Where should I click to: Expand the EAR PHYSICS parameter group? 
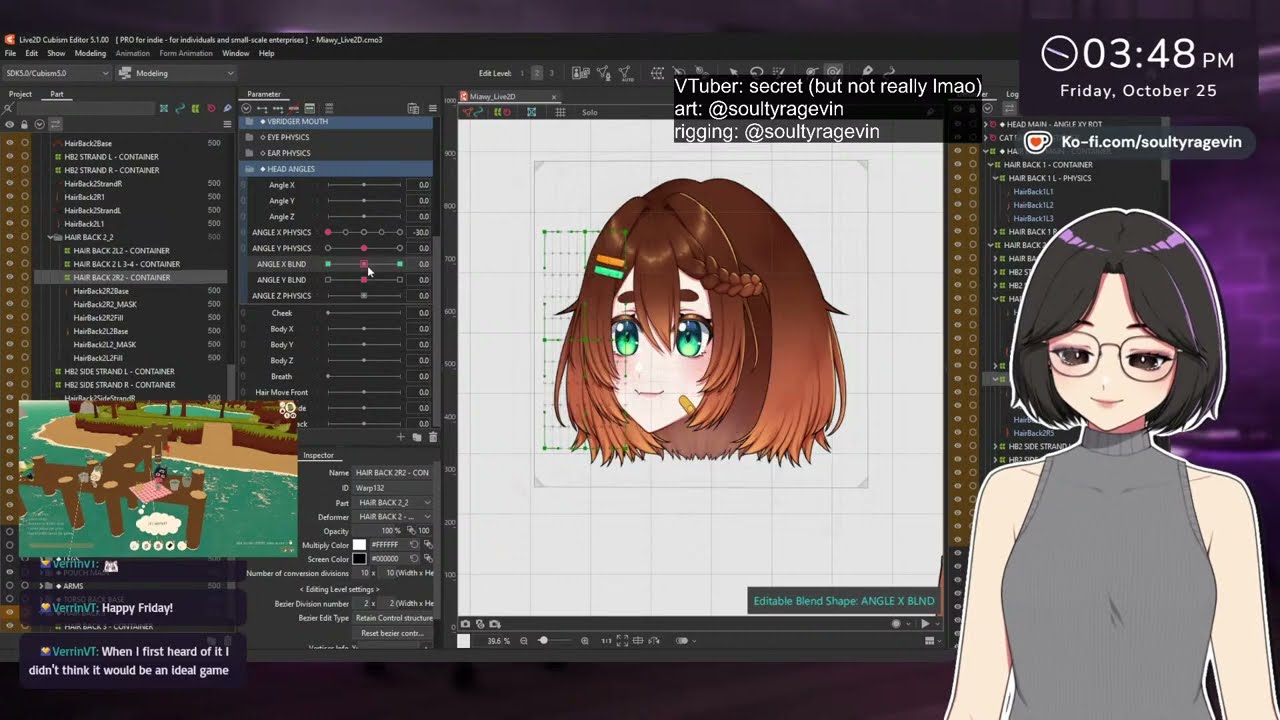[x=250, y=153]
